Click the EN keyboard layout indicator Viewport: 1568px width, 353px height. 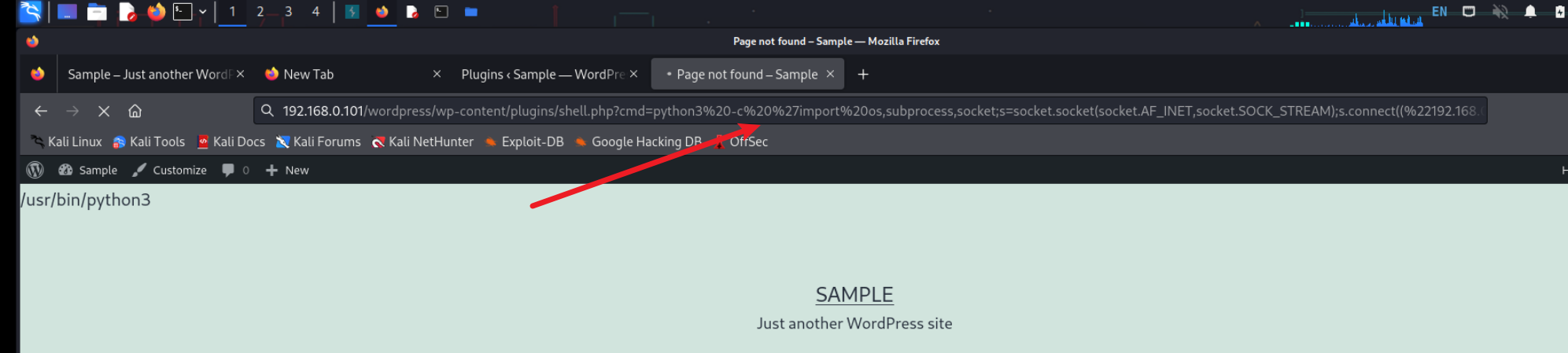tap(1439, 12)
